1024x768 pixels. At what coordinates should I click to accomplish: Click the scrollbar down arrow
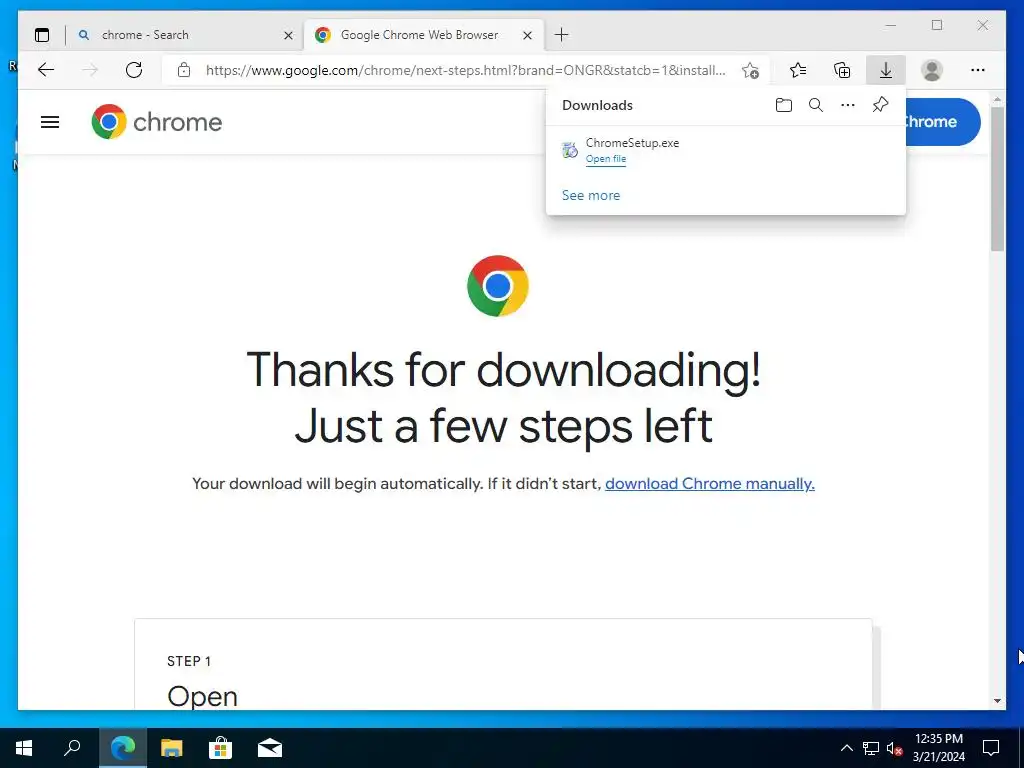pos(997,701)
